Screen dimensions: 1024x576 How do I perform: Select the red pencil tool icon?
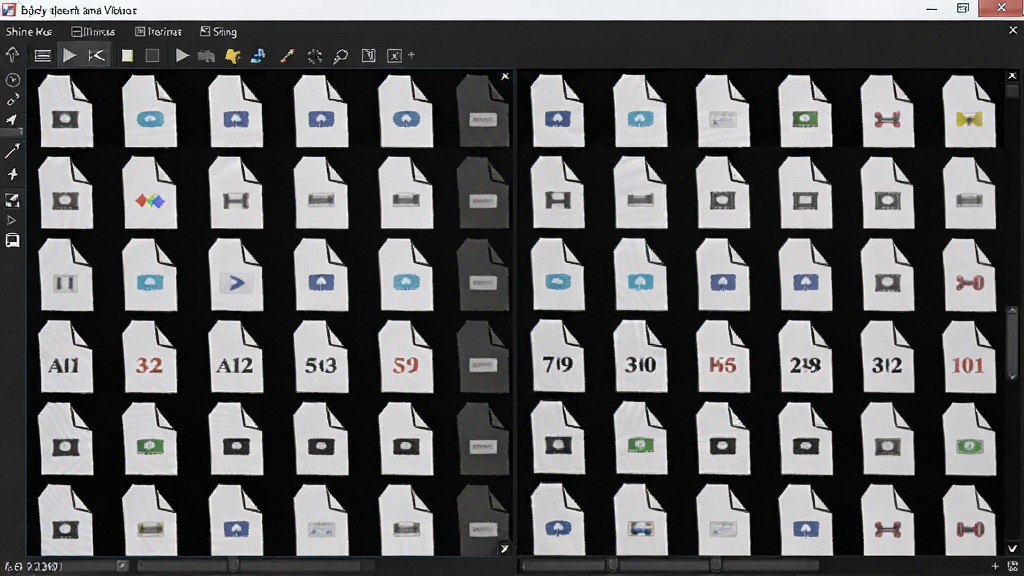pyautogui.click(x=287, y=56)
